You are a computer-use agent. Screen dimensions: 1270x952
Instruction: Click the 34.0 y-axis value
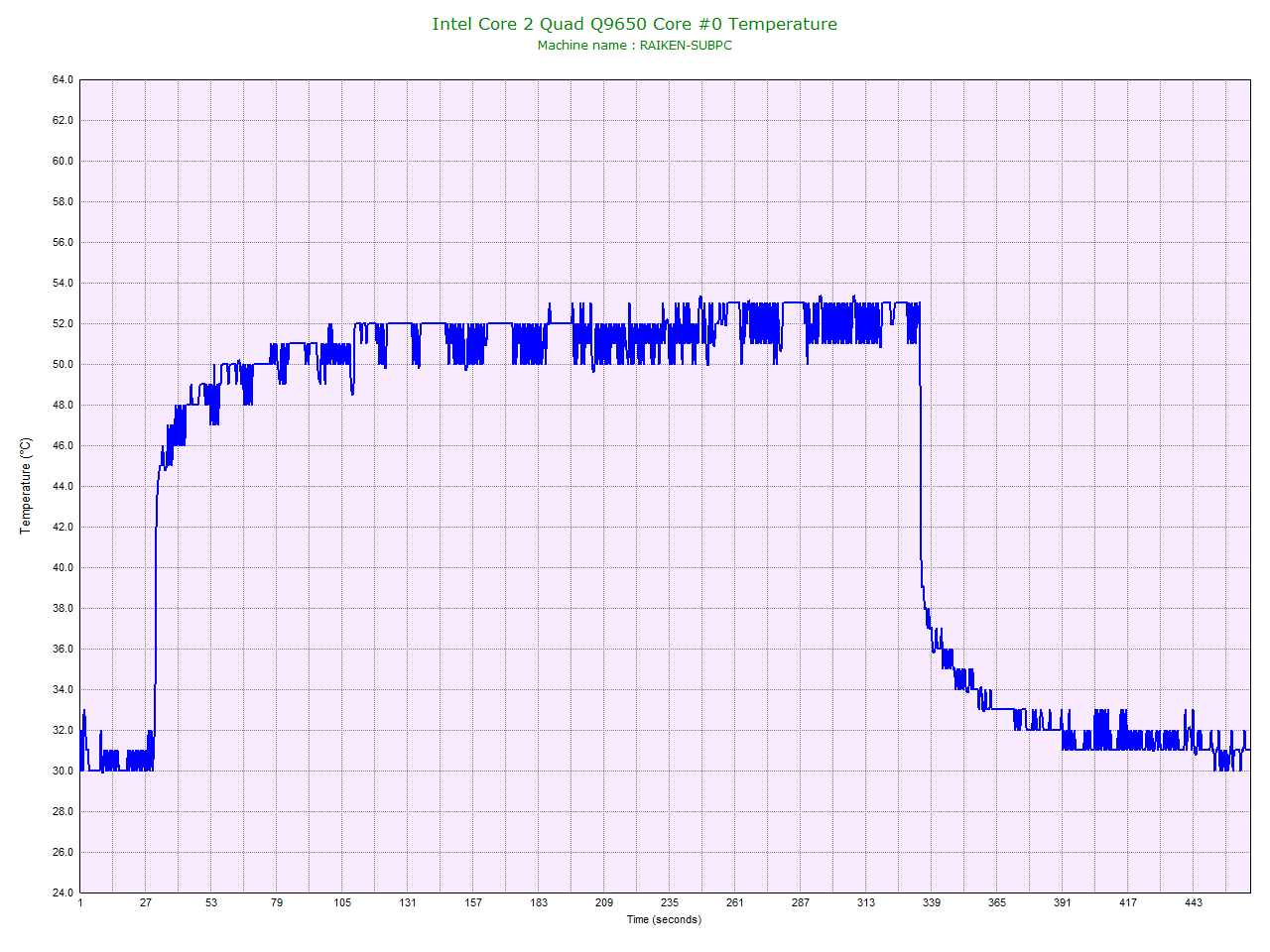pyautogui.click(x=63, y=689)
